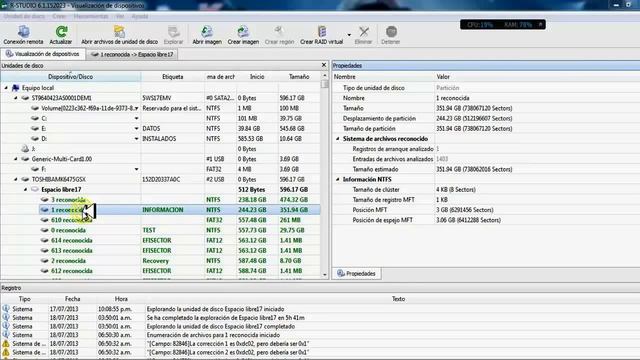Sort by the Tamaño column header
The width and height of the screenshot is (640, 360).
299,77
